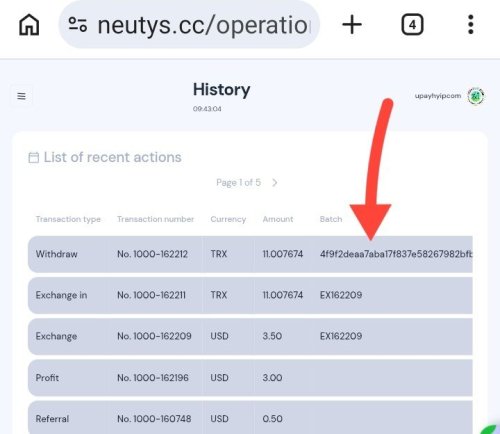
Task: Go to next history page chevron
Action: (275, 183)
